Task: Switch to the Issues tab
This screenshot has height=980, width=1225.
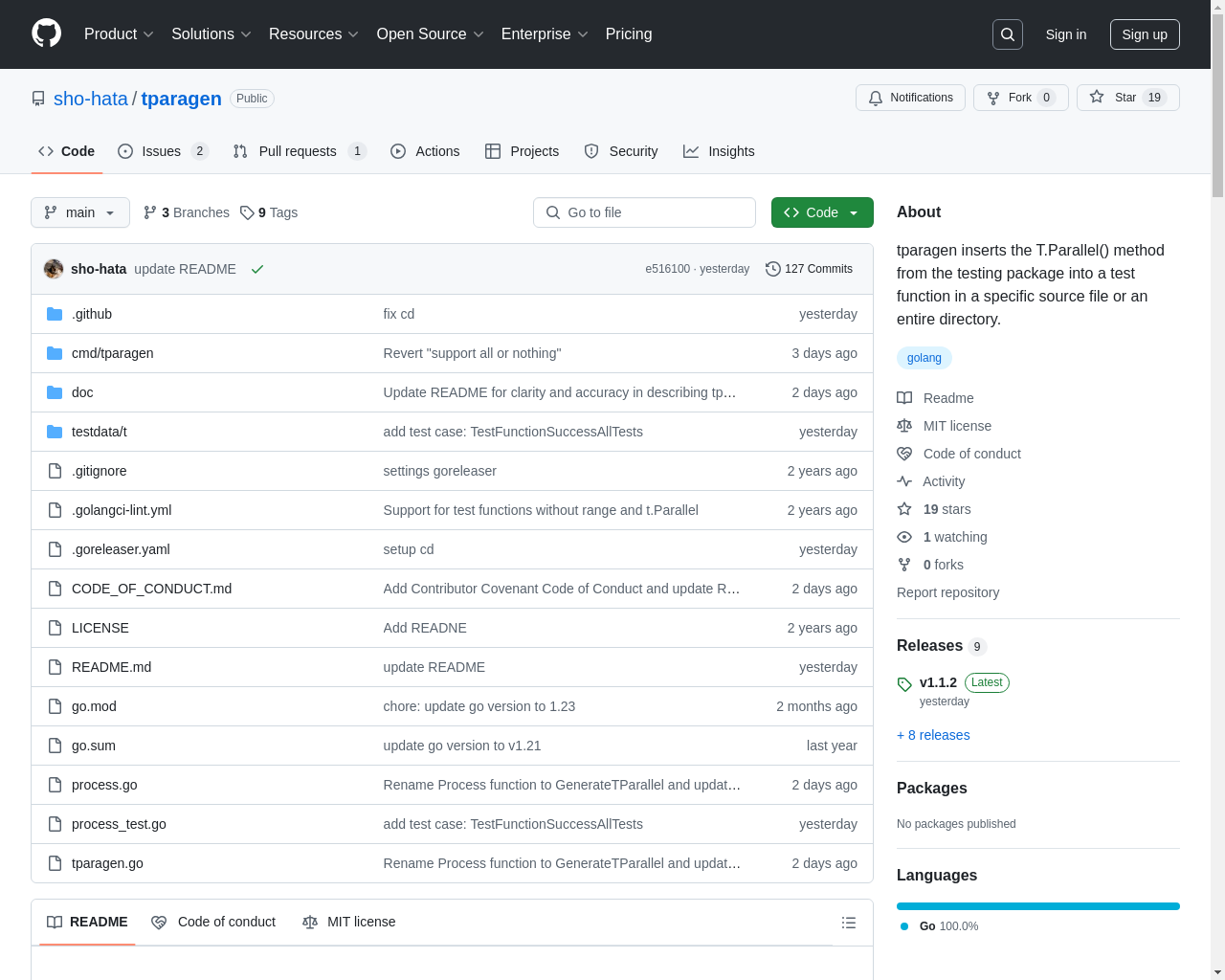Action: (163, 151)
